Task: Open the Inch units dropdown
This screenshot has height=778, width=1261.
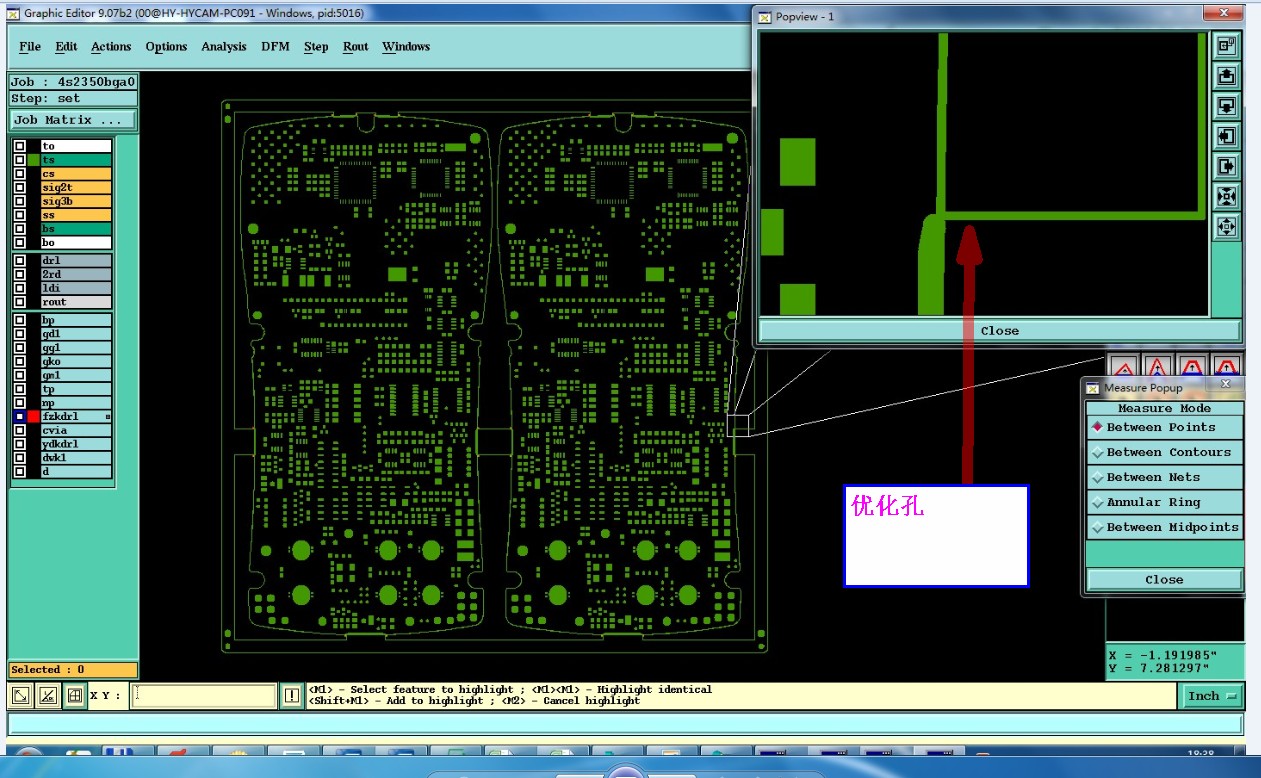Action: click(x=1213, y=696)
